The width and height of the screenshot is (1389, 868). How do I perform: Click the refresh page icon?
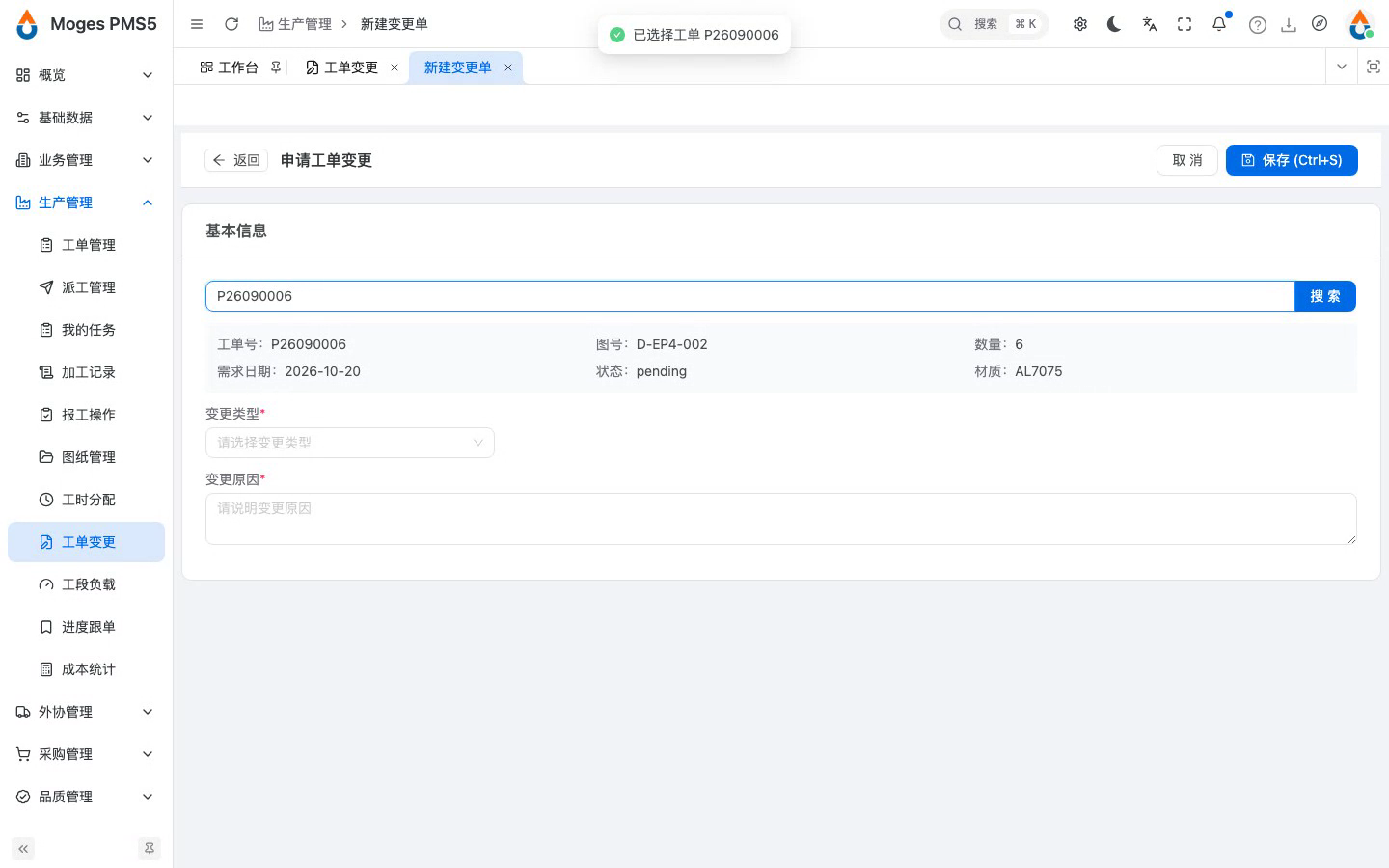click(231, 24)
